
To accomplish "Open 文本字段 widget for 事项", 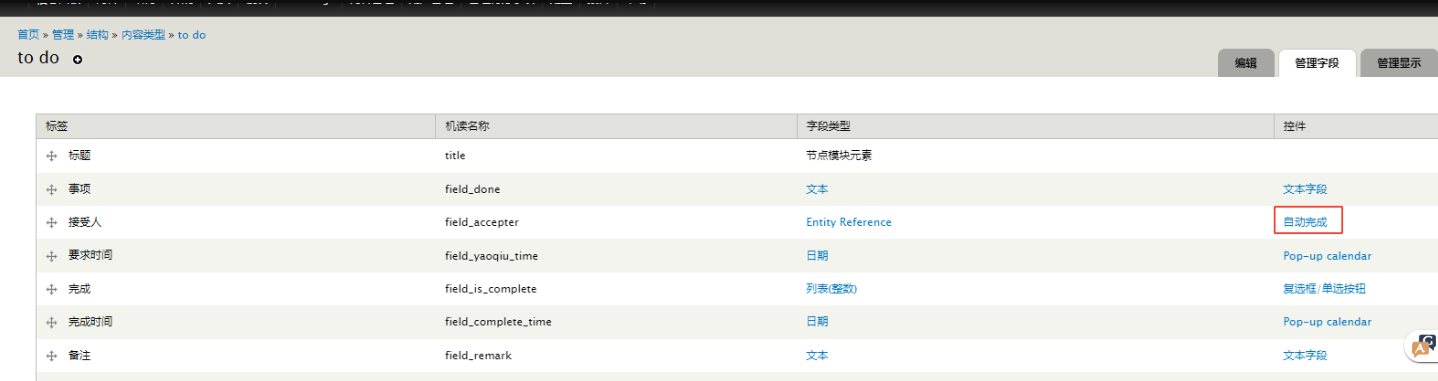I will [x=1305, y=189].
